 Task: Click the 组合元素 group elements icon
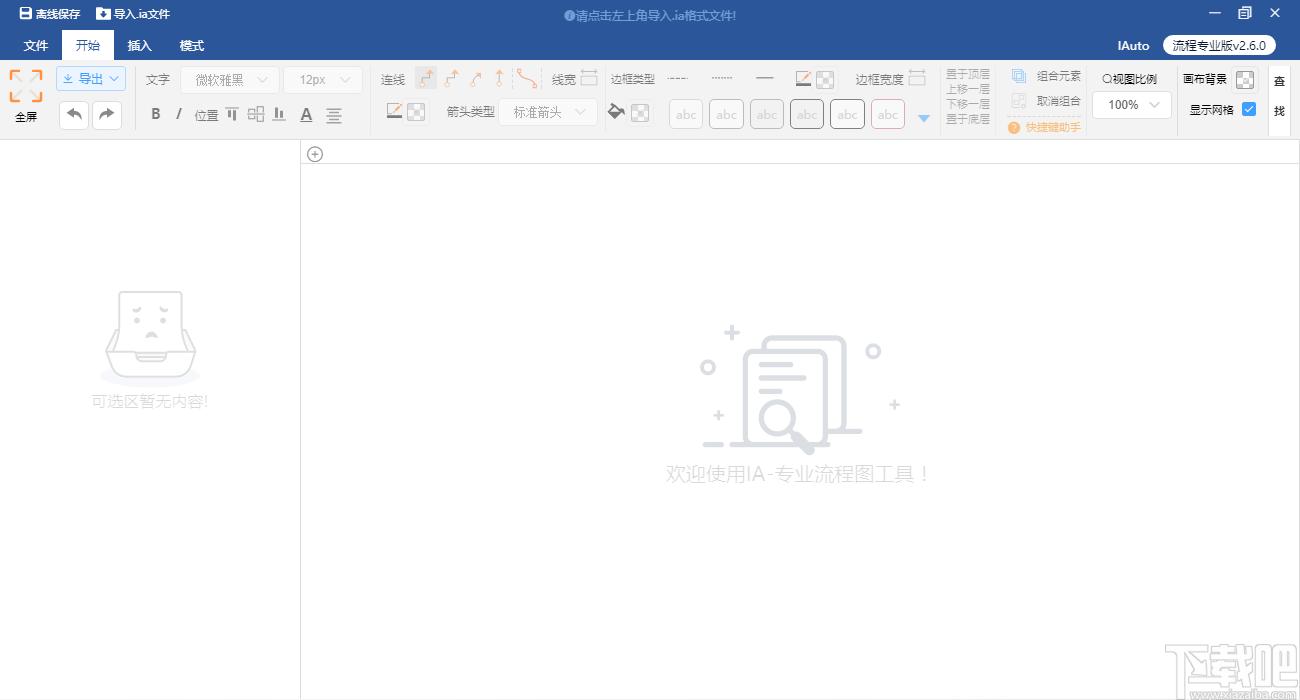tap(1019, 76)
